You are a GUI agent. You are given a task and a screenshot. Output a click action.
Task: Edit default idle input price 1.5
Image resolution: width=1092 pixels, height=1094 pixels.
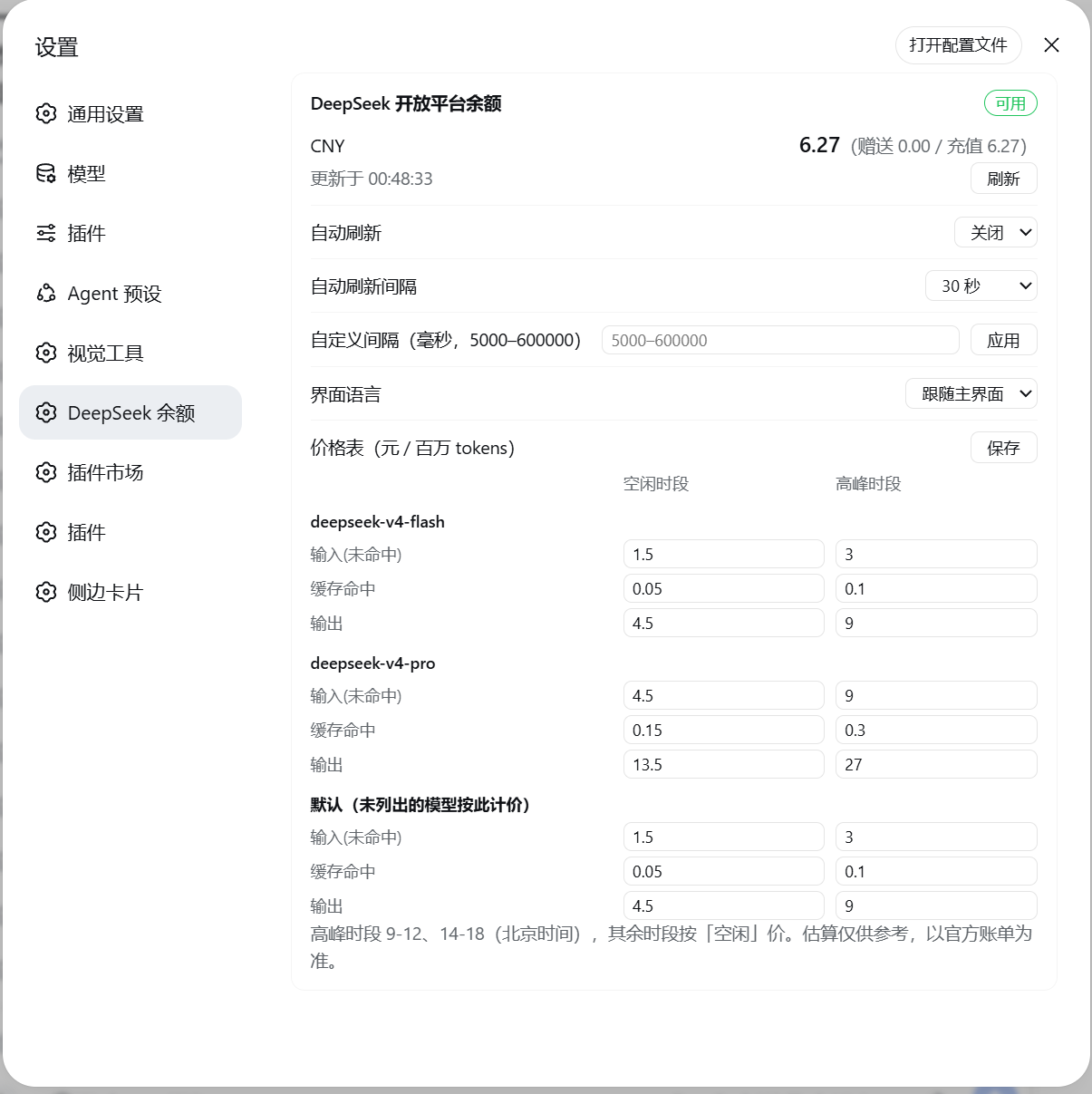tap(724, 837)
